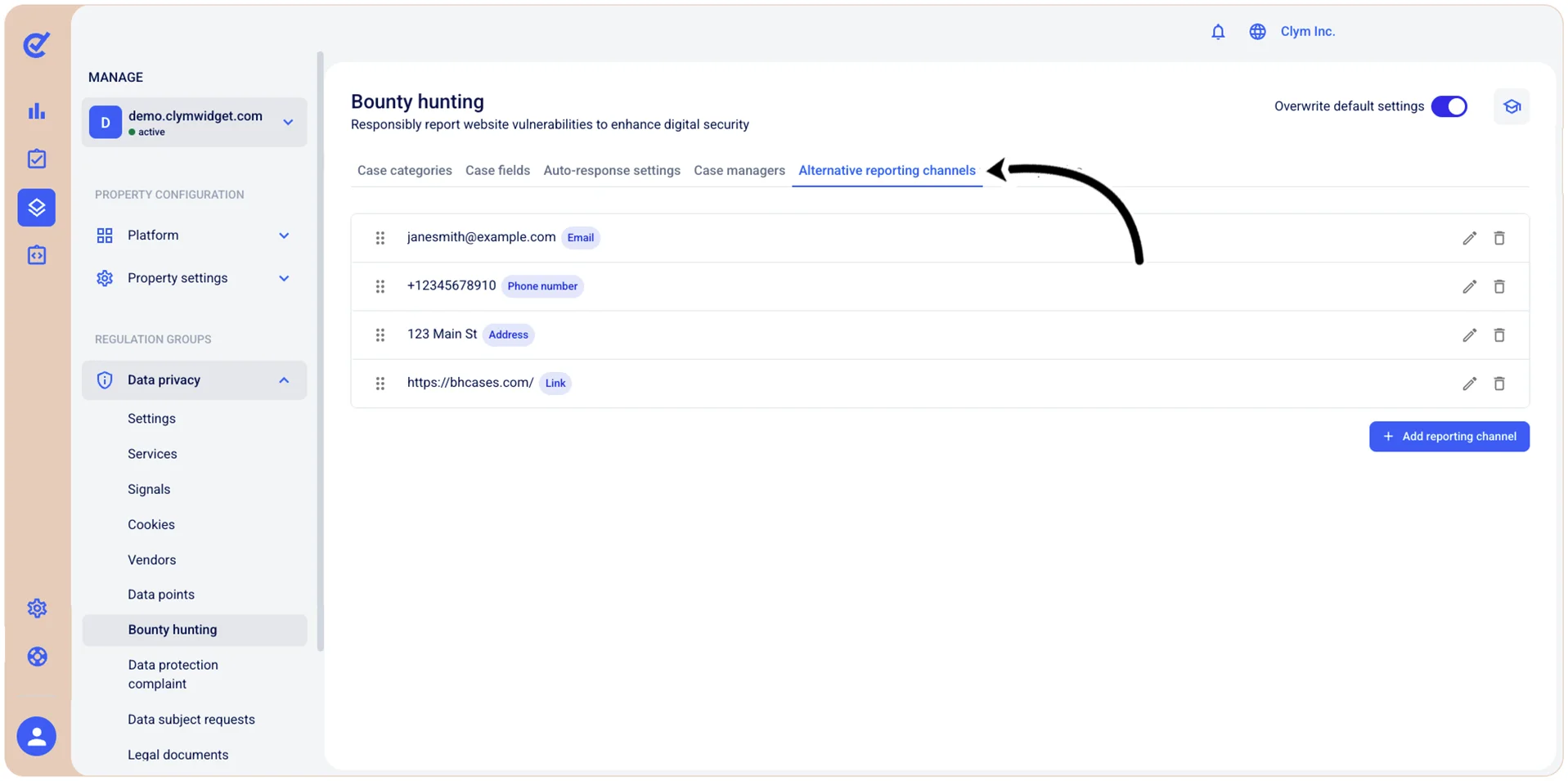This screenshot has height=781, width=1568.
Task: Open the graduation cap tutorial icon
Action: click(1512, 106)
